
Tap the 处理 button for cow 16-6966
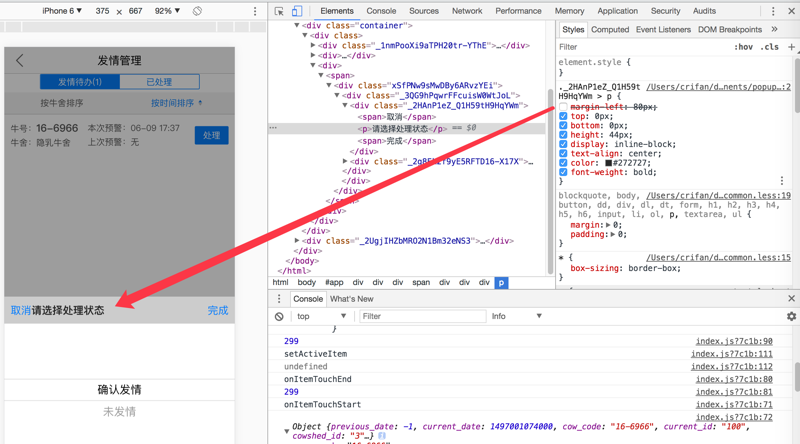click(211, 135)
